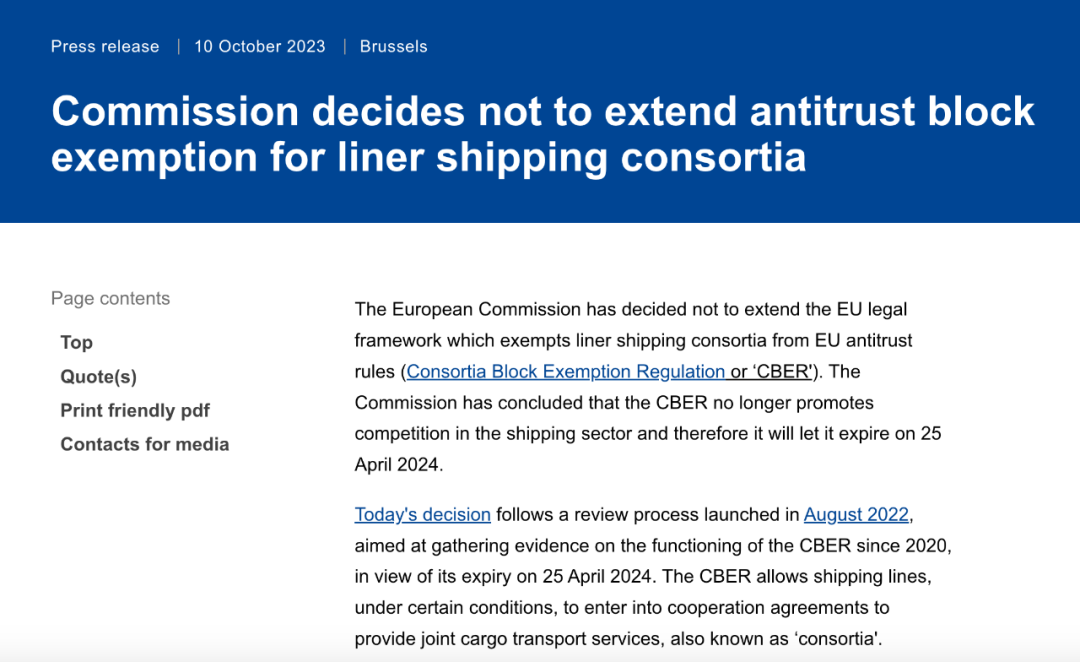
Task: Open the August 2022 link
Action: (x=856, y=514)
